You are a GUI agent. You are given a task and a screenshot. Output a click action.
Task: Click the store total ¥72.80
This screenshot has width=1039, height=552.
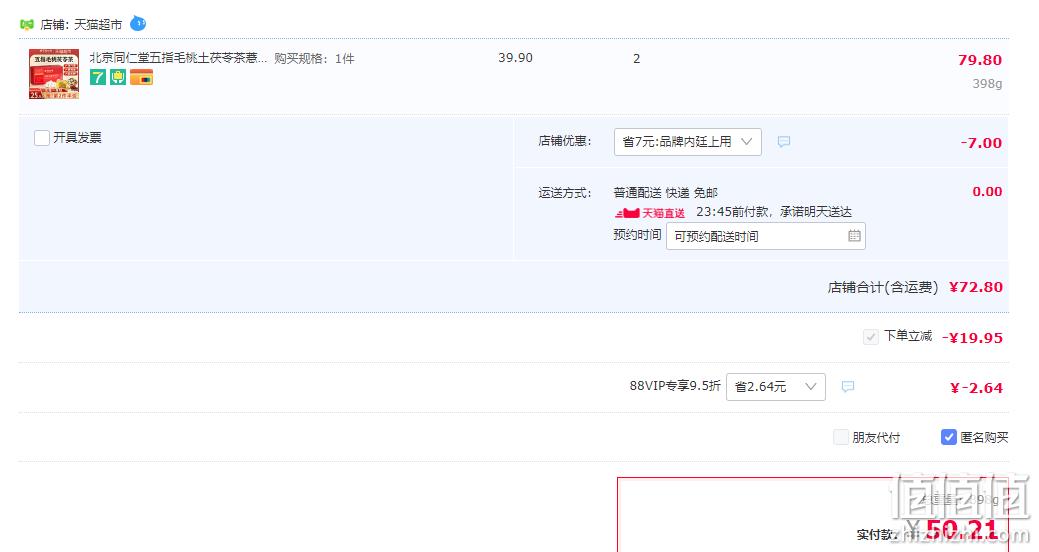pyautogui.click(x=975, y=287)
